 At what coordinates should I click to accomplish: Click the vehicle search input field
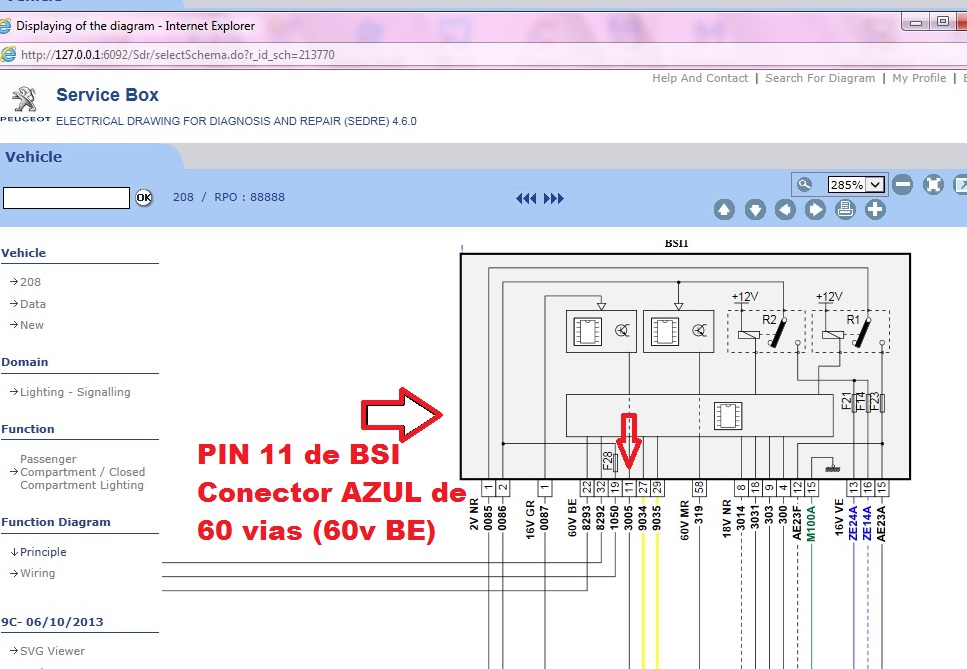pyautogui.click(x=67, y=198)
